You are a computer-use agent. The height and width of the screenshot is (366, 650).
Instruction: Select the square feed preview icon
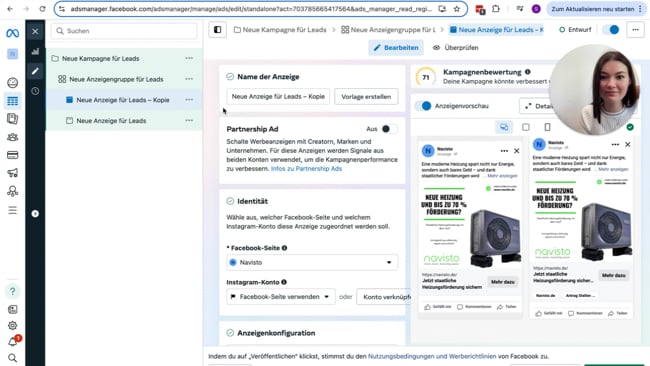click(526, 127)
